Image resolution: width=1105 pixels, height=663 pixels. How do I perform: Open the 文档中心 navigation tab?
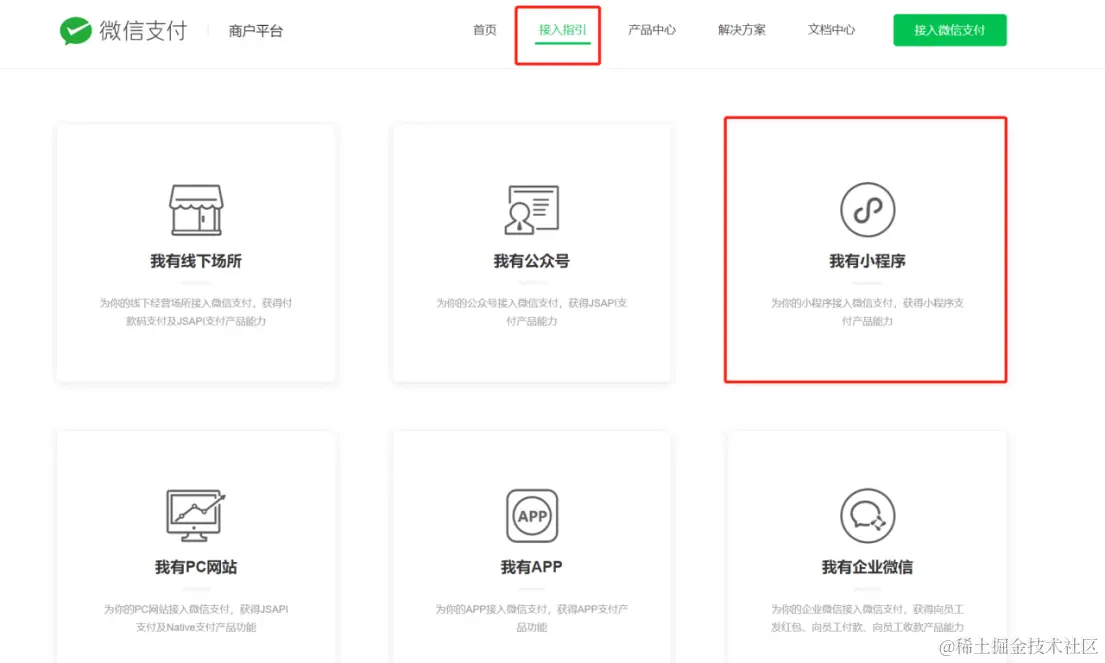point(831,30)
